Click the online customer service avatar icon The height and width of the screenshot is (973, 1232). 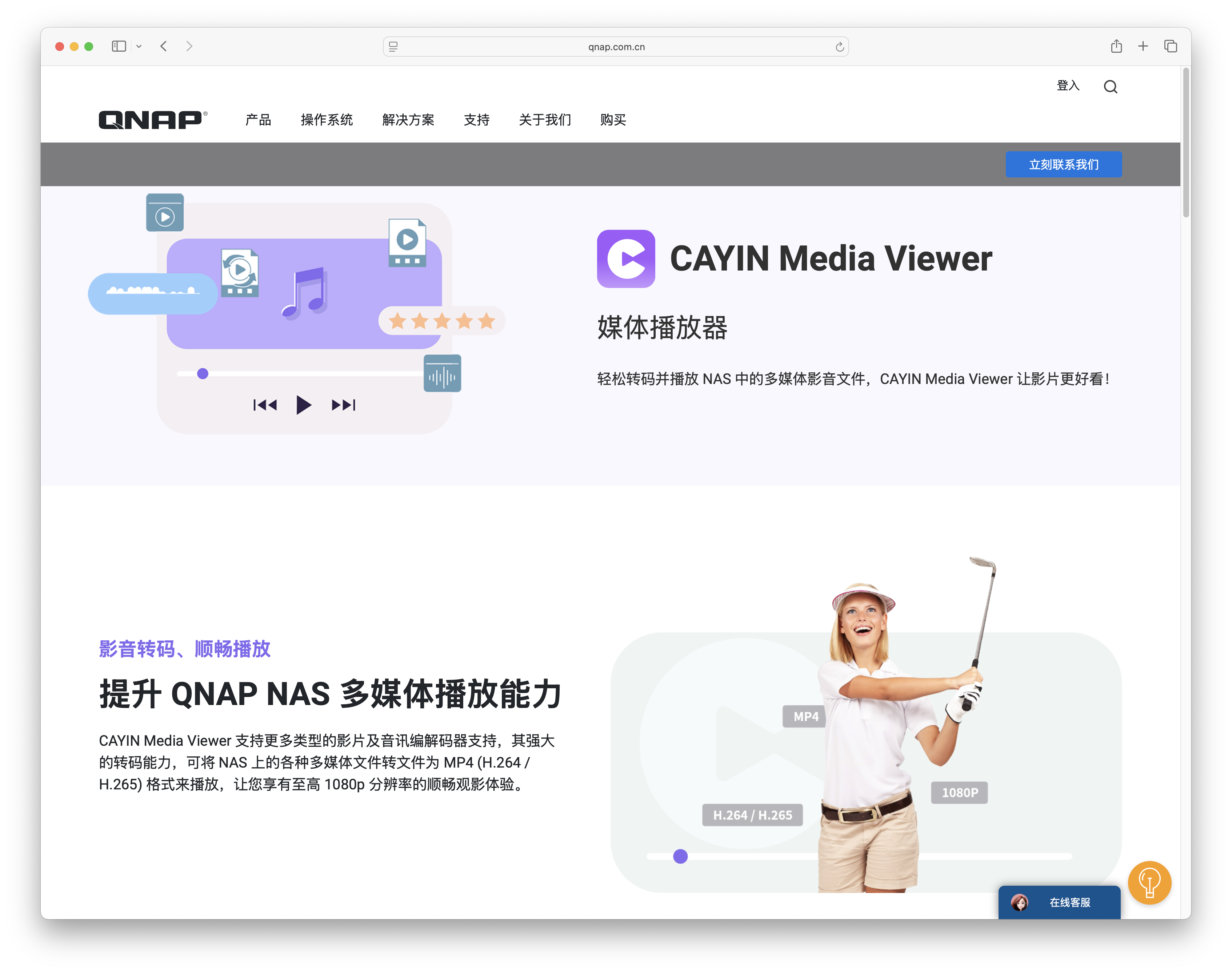1020,902
